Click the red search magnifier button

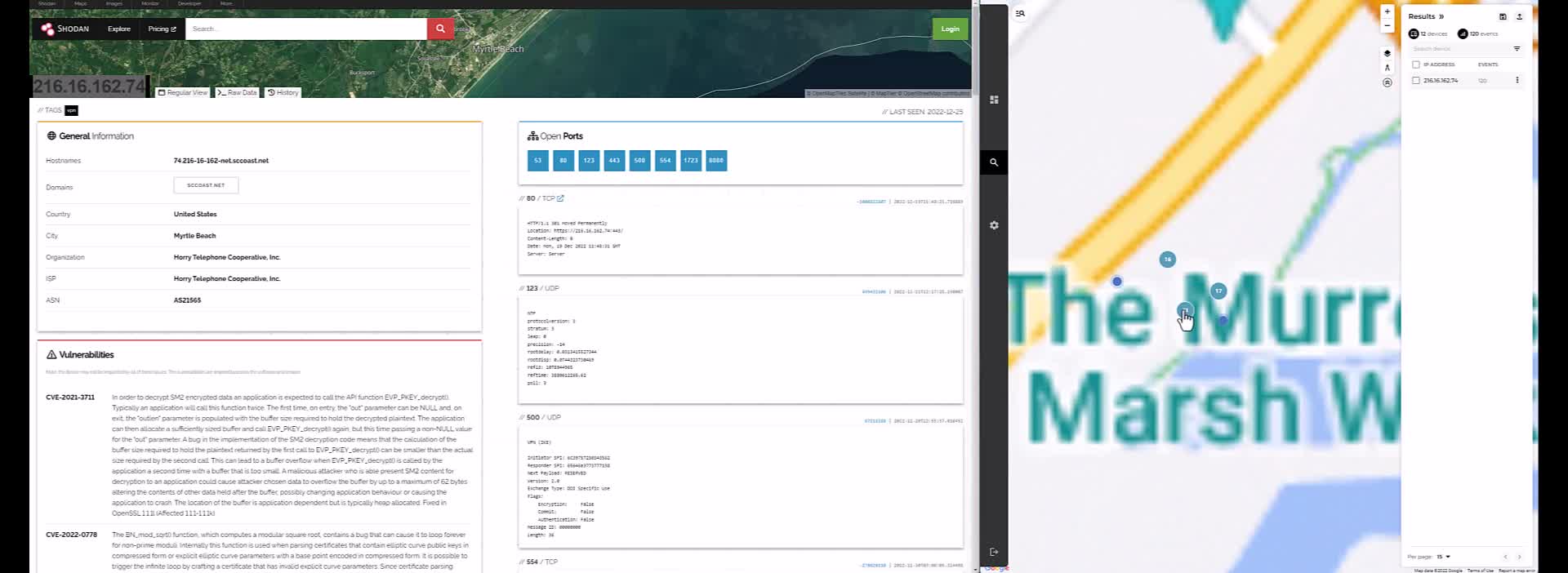point(439,29)
